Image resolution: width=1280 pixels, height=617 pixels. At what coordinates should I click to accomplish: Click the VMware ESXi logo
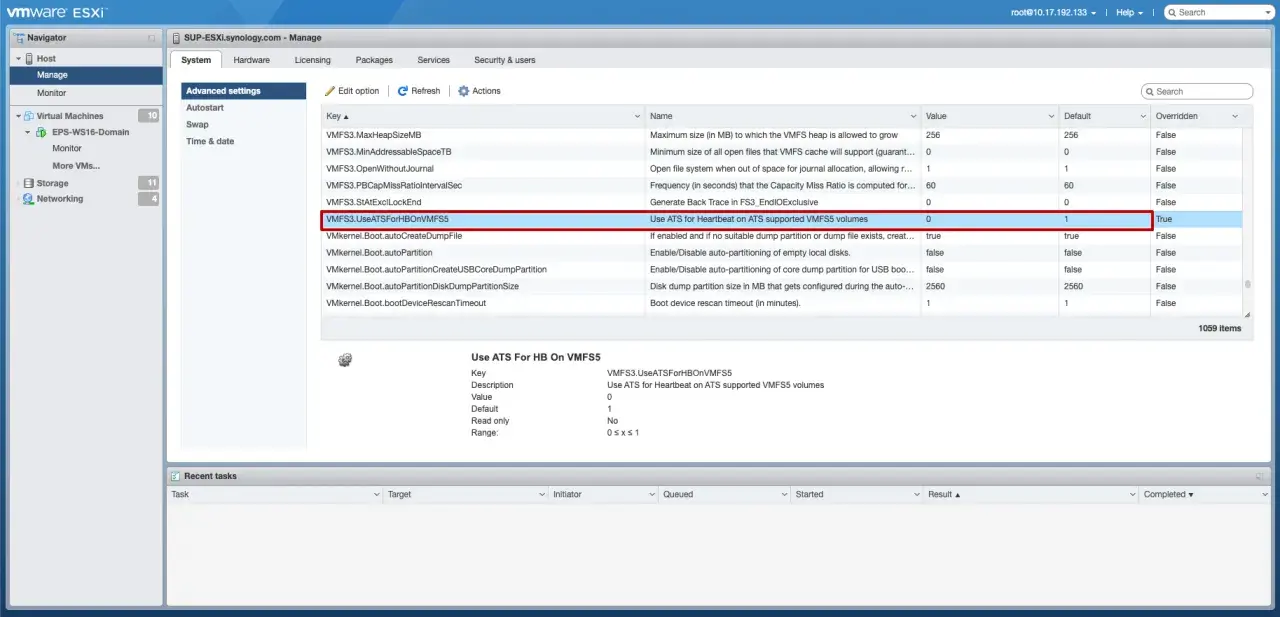pyautogui.click(x=57, y=12)
